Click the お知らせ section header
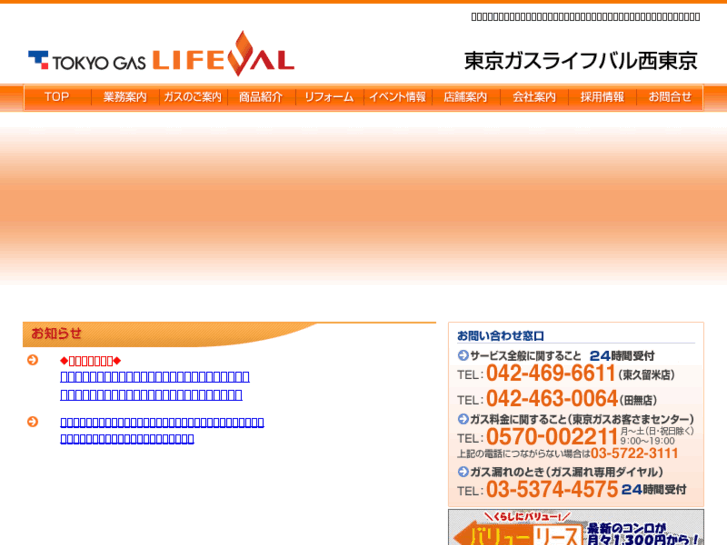 (229, 334)
